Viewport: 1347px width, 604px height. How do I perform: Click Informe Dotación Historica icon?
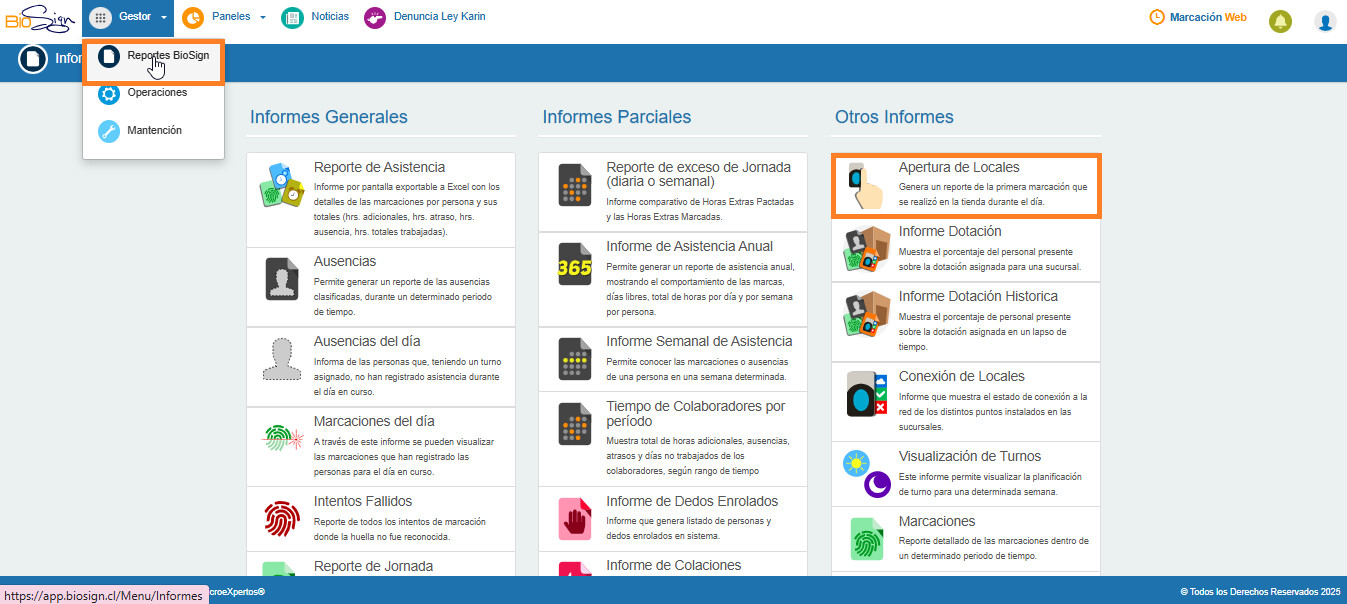866,313
